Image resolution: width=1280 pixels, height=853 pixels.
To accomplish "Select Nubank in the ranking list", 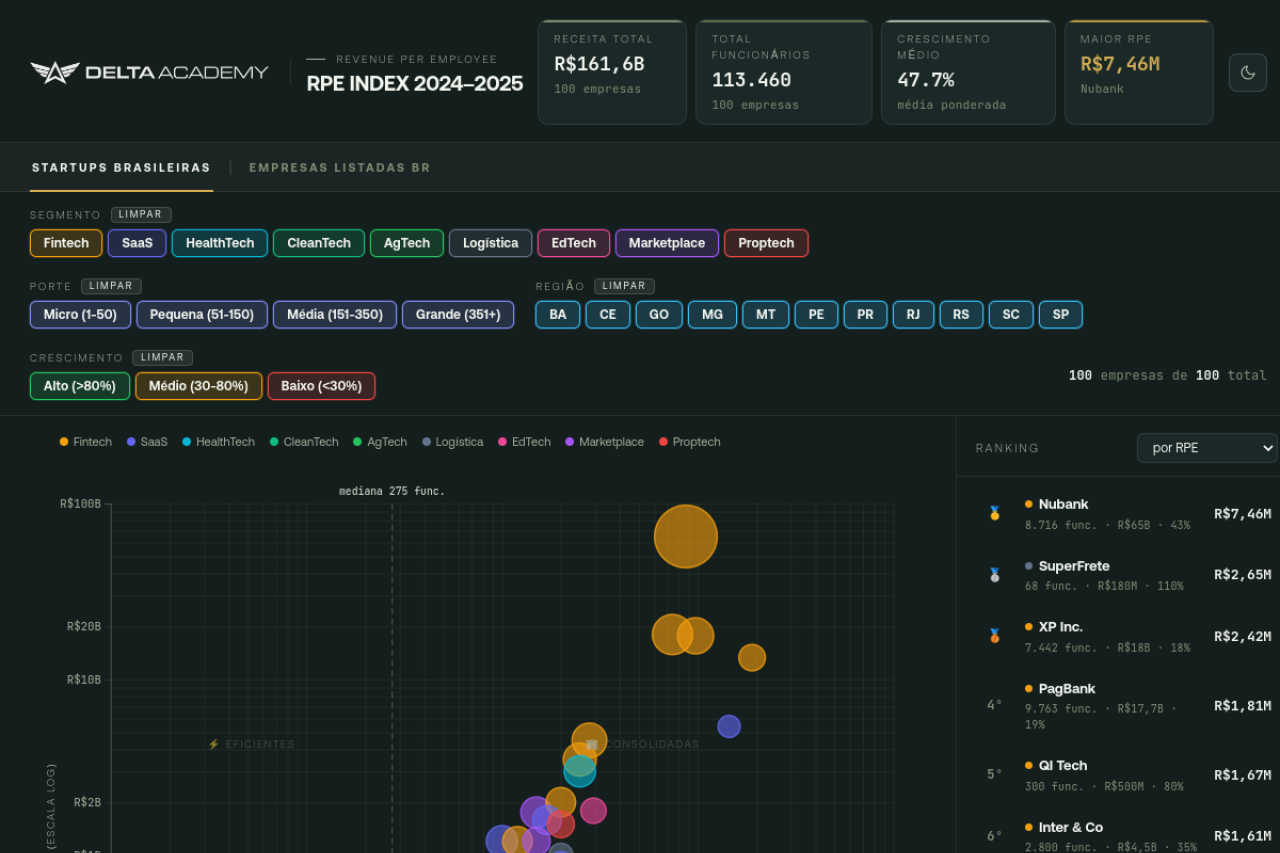I will click(x=1119, y=514).
